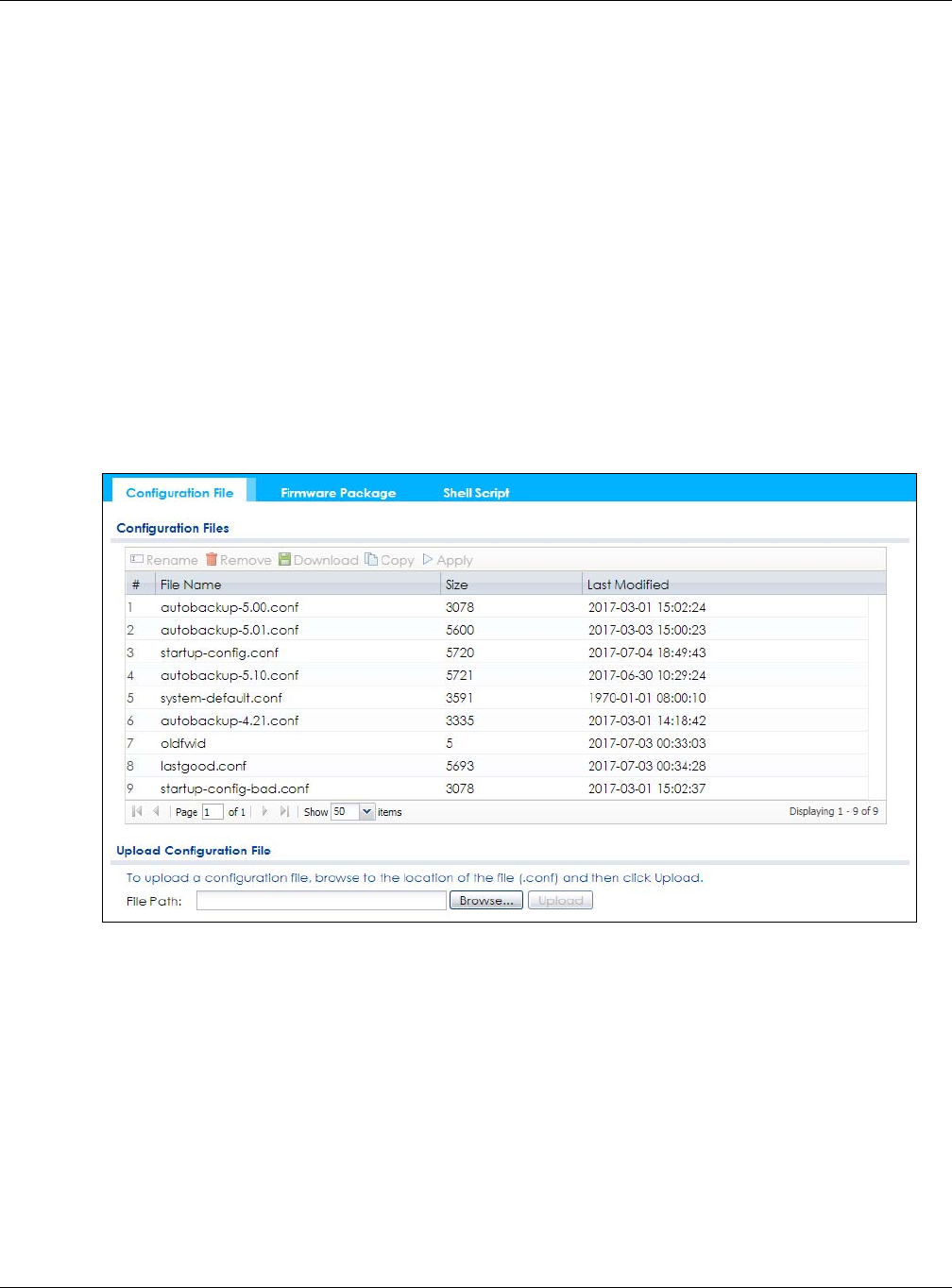Switch to Configuration File tab
Image resolution: width=952 pixels, height=1288 pixels.
[179, 492]
